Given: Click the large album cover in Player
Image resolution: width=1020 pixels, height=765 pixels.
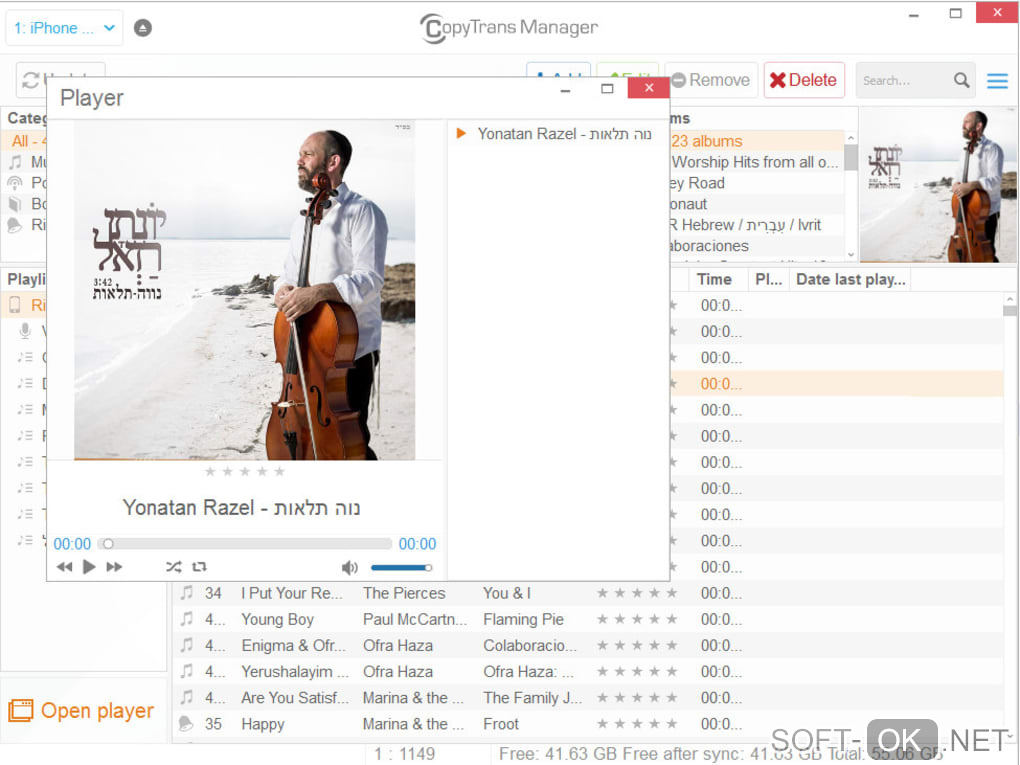Looking at the screenshot, I should 245,290.
